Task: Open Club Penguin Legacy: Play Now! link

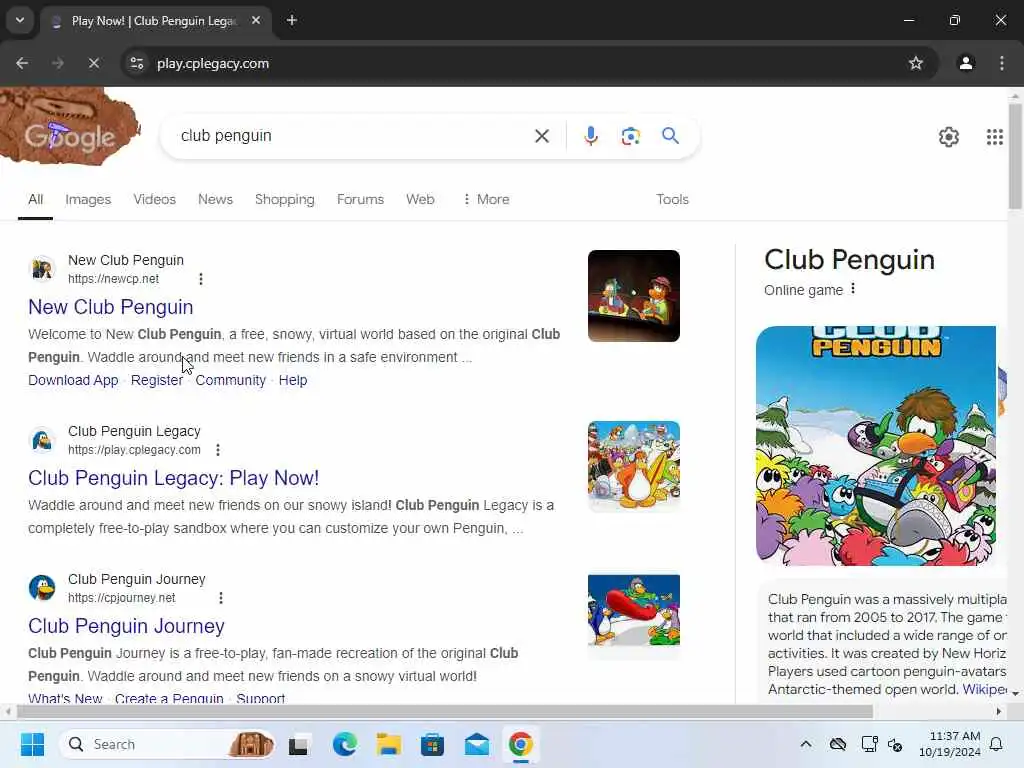Action: 174,478
